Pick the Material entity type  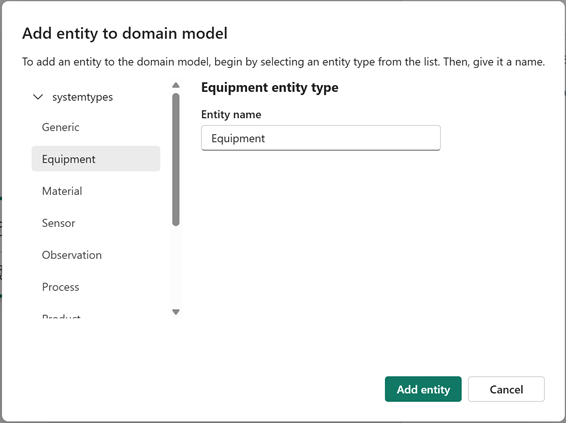point(96,191)
